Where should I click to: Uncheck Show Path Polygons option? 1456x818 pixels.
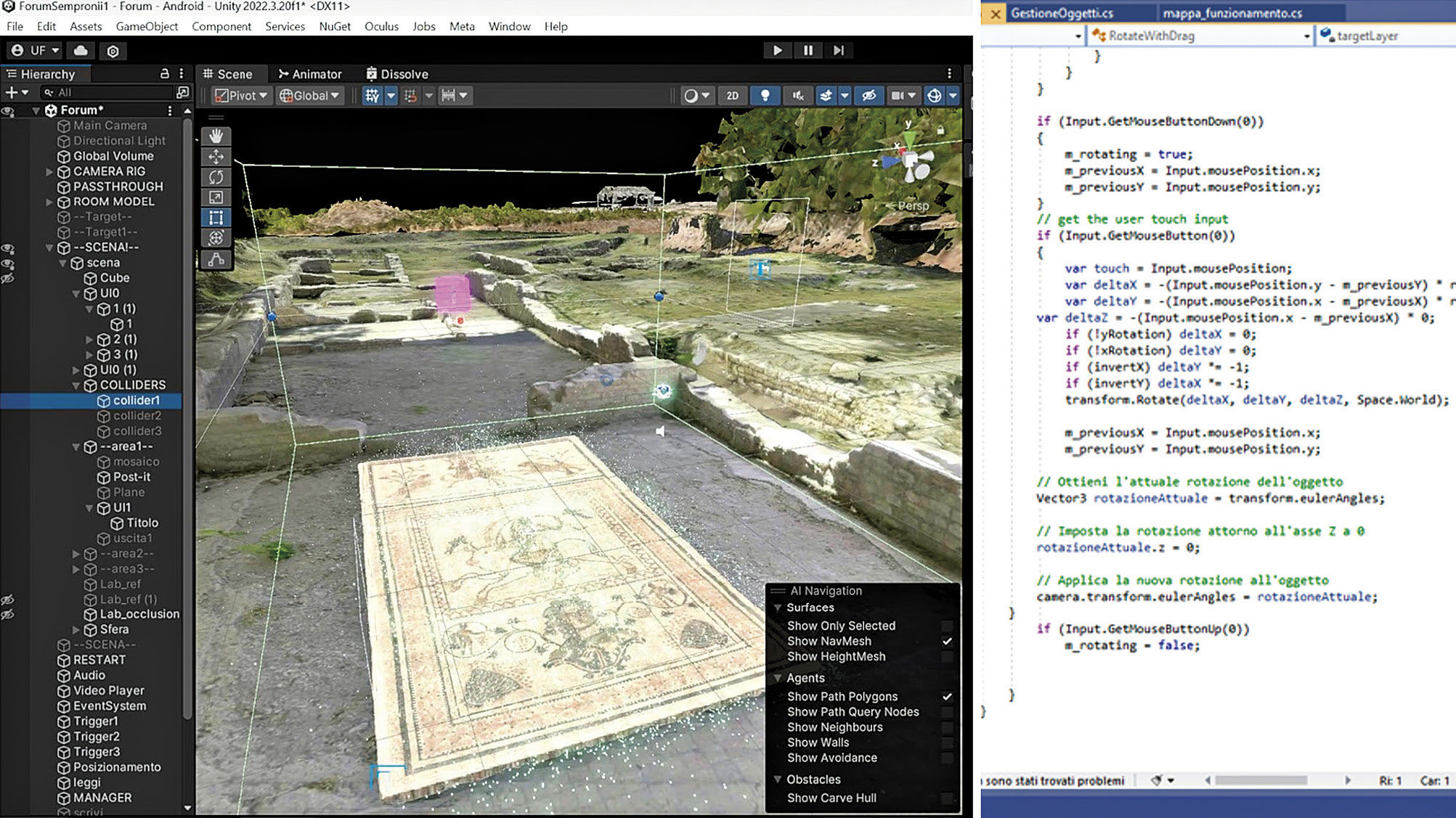coord(946,696)
